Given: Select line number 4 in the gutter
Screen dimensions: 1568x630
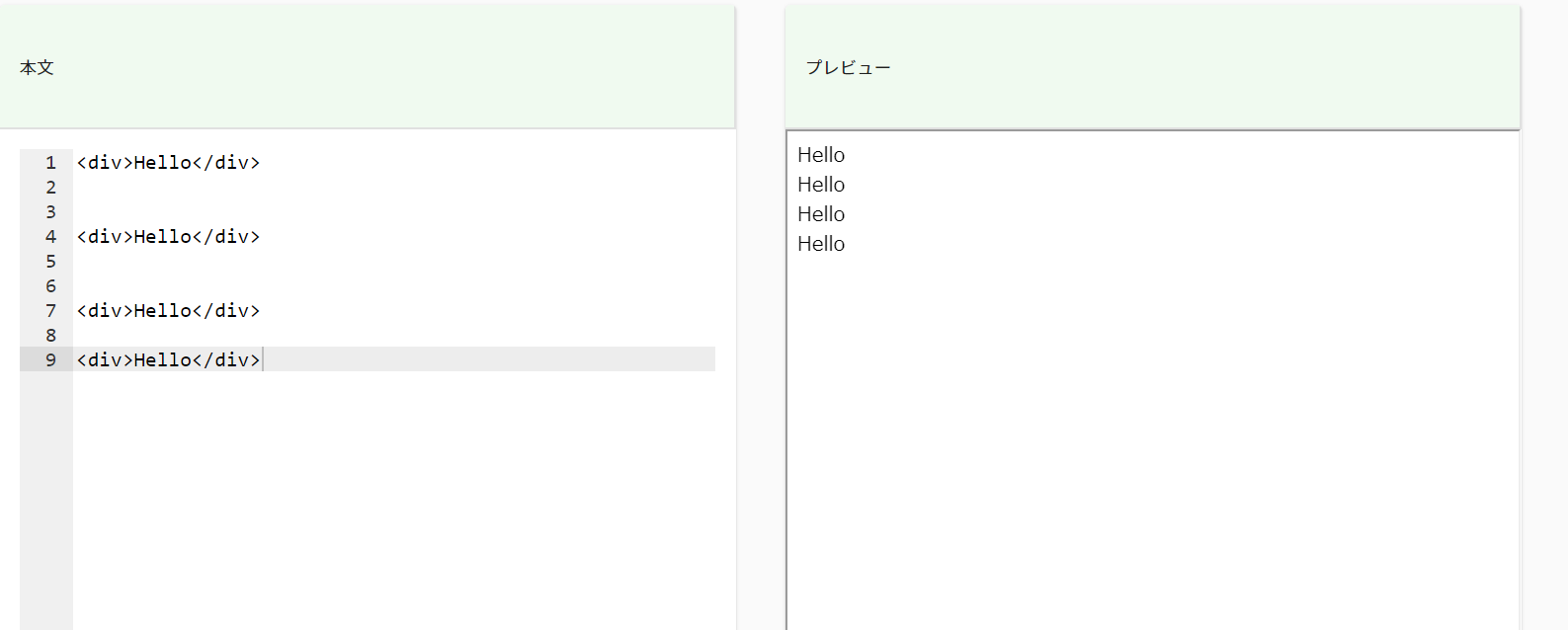Looking at the screenshot, I should pos(50,236).
